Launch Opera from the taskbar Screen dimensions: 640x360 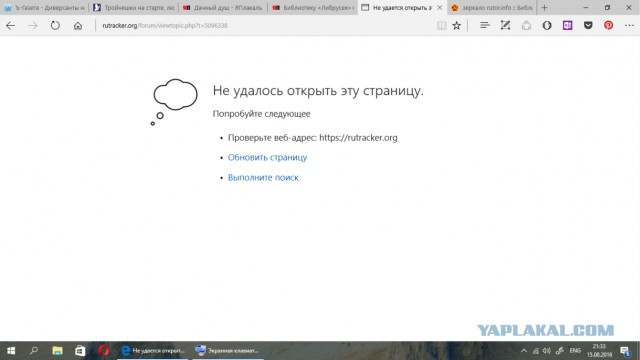tap(103, 351)
